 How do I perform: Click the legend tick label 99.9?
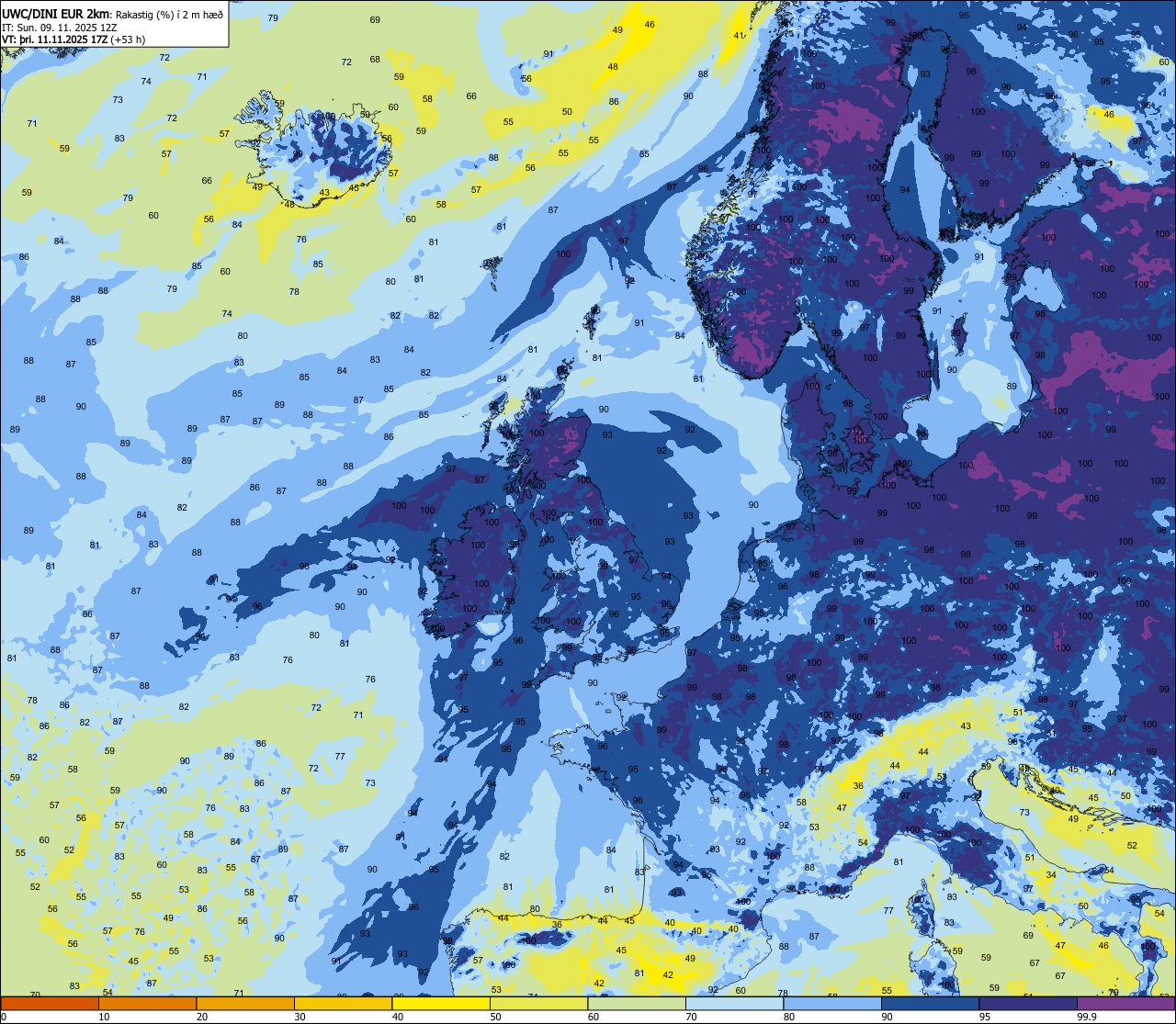click(x=1087, y=1017)
